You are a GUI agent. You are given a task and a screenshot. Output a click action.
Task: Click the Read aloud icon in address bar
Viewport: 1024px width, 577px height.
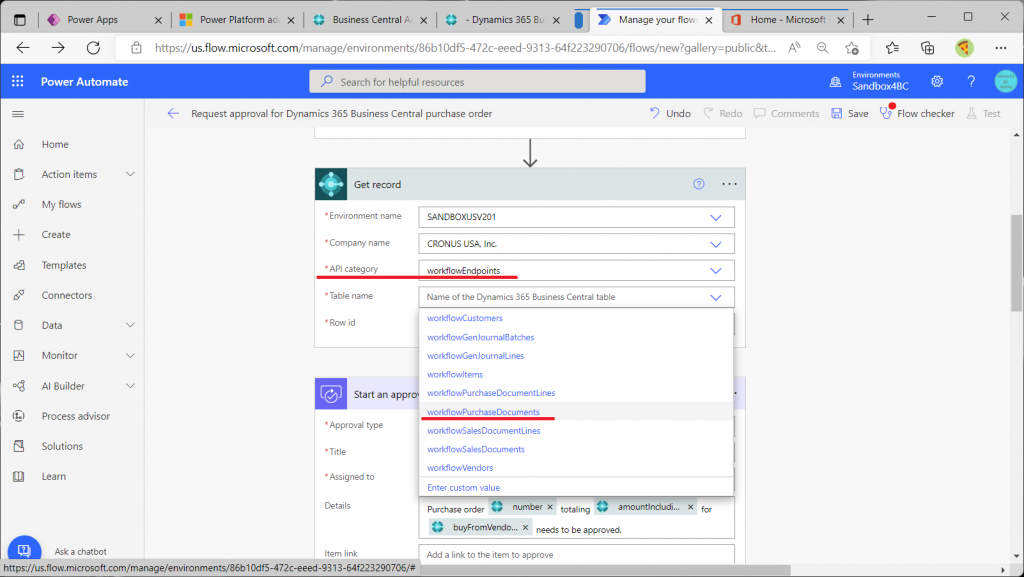794,48
